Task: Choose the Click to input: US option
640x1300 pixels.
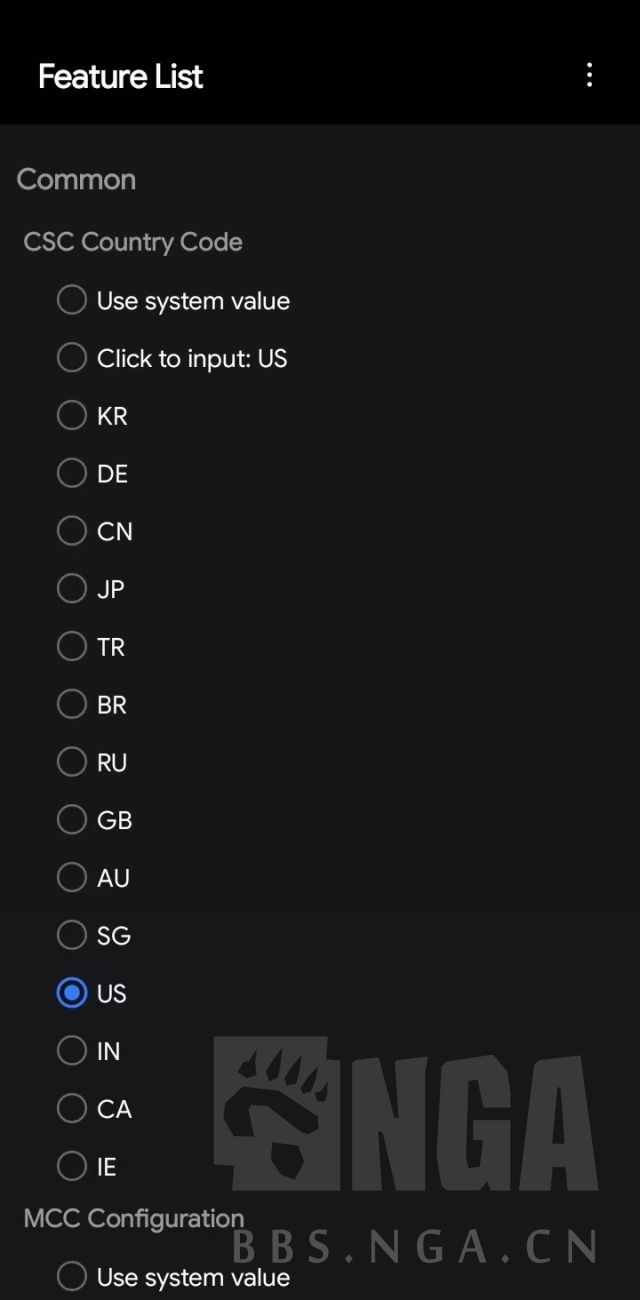Action: click(x=72, y=358)
